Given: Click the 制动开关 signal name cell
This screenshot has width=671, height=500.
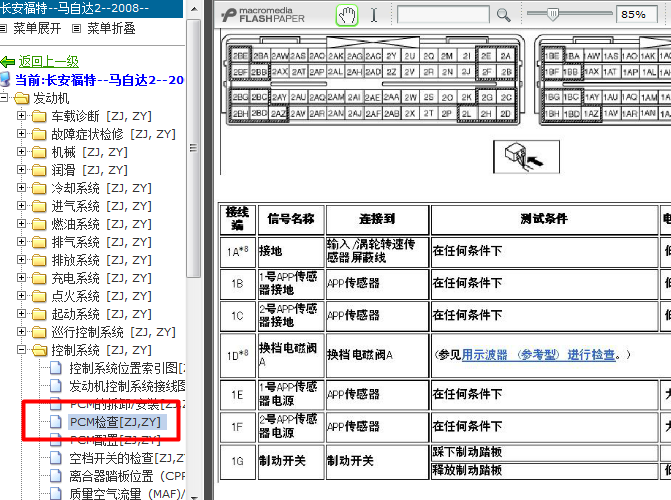Looking at the screenshot, I should 291,461.
